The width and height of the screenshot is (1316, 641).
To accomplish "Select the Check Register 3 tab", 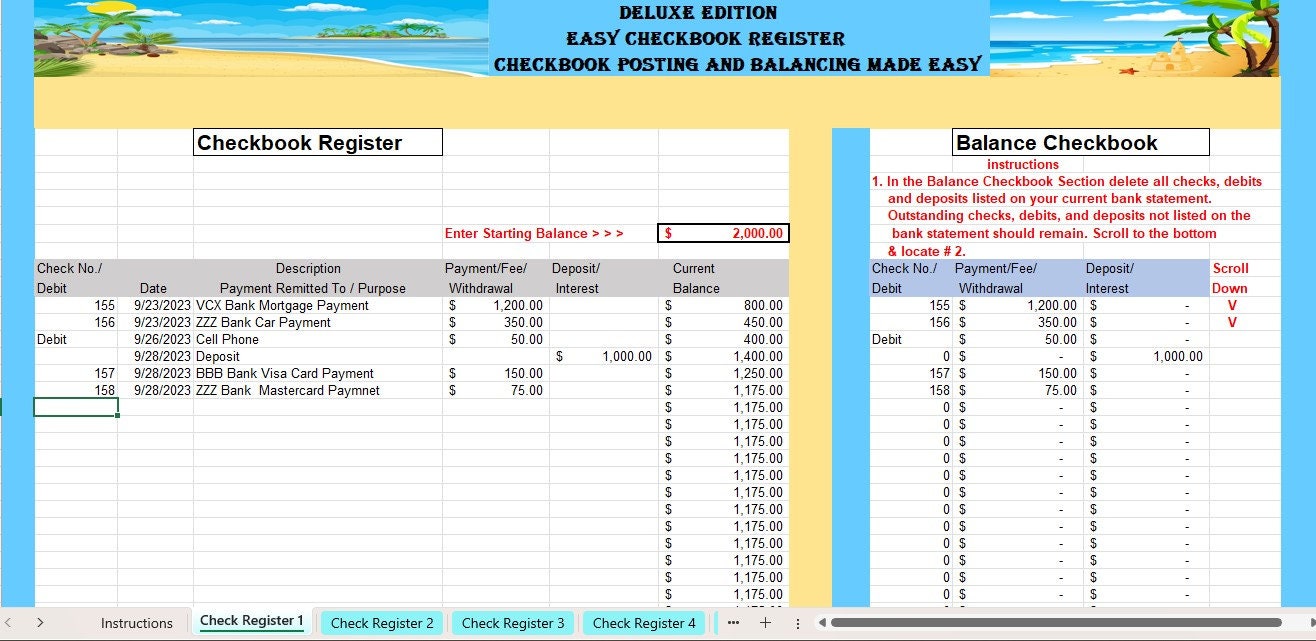I will (x=512, y=623).
